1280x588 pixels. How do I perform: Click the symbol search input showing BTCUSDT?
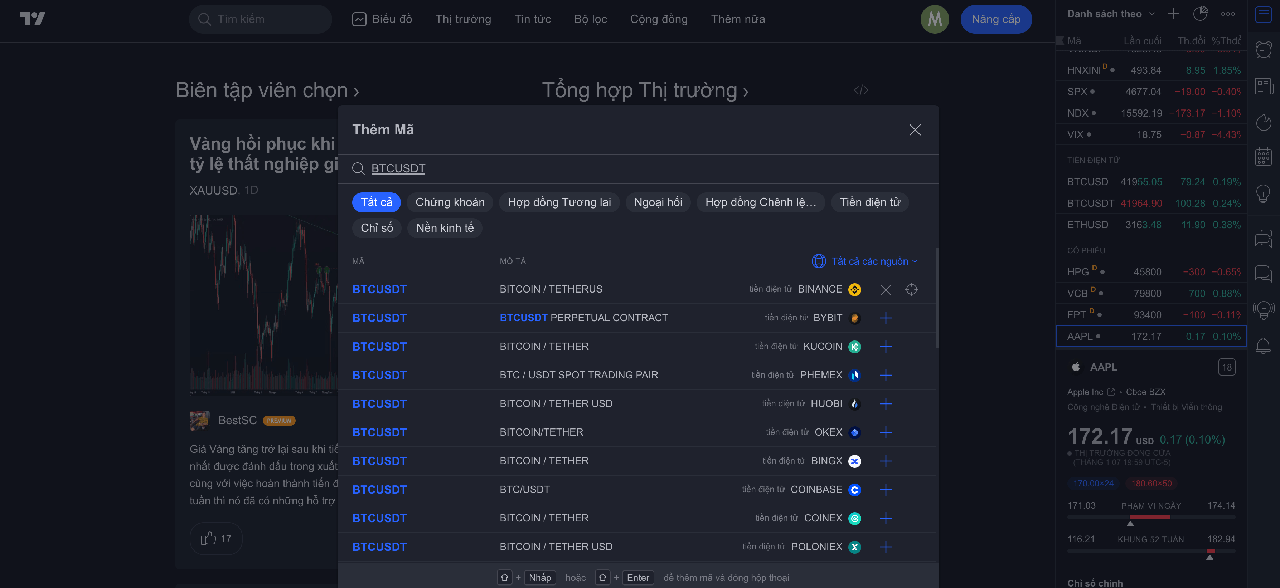click(x=397, y=168)
